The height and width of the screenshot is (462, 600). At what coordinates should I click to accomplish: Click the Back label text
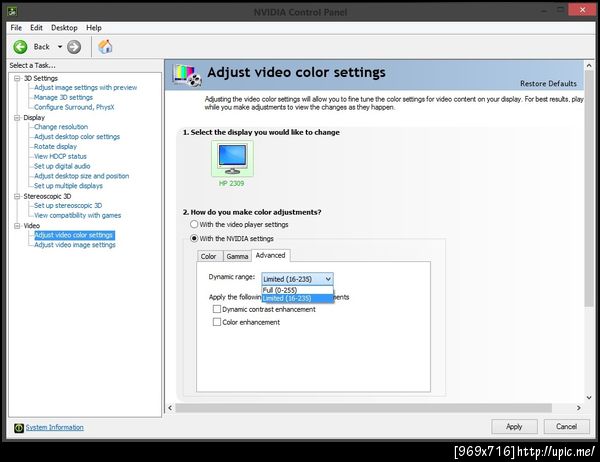click(x=41, y=47)
